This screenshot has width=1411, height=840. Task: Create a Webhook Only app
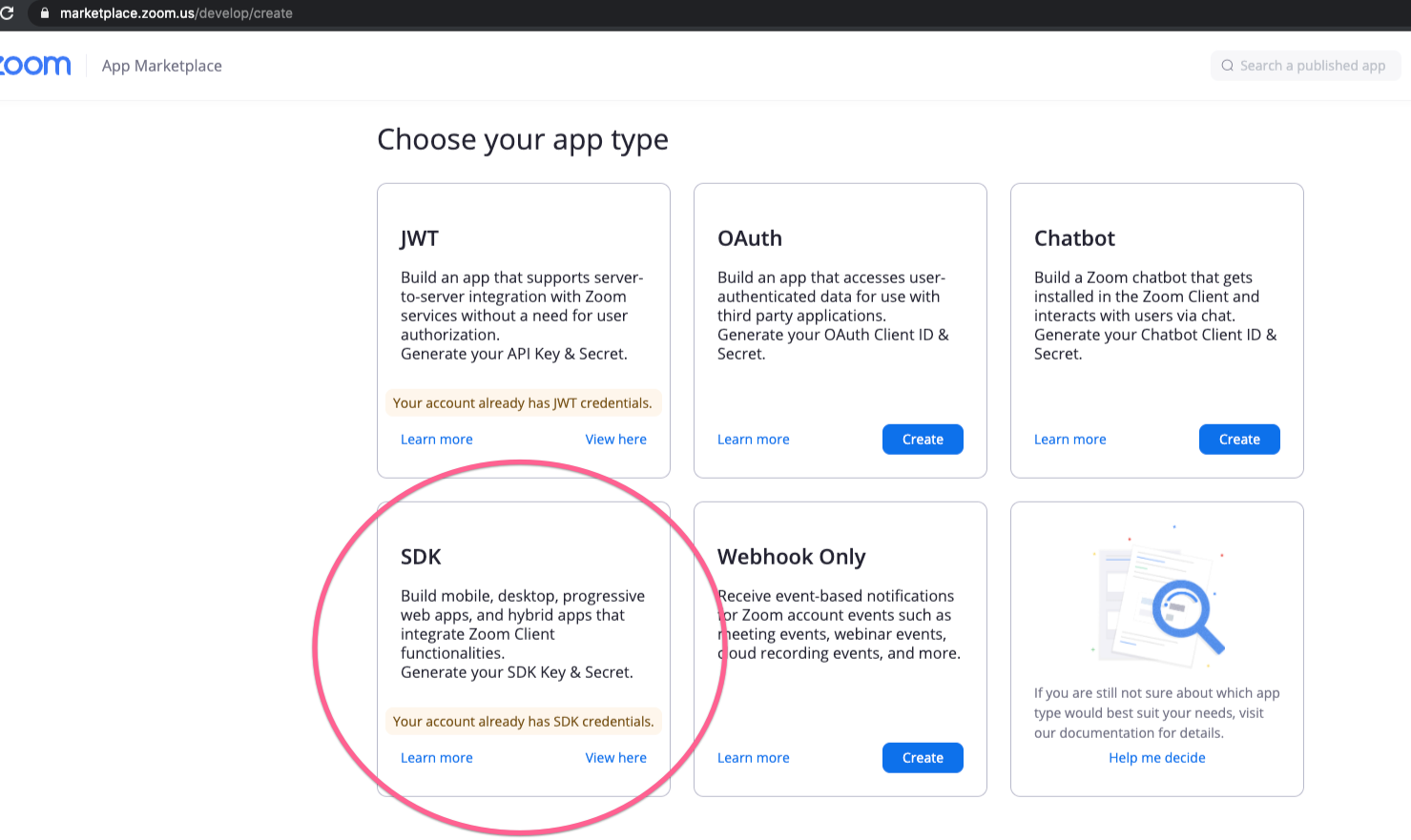point(923,758)
